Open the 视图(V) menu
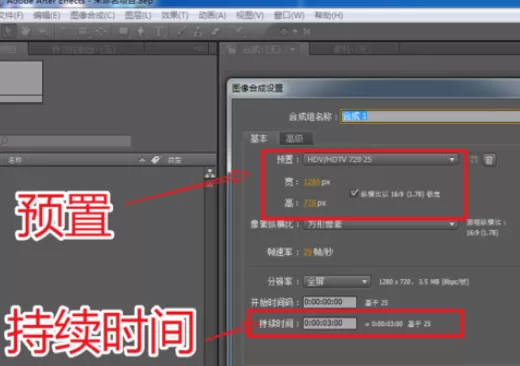 [250, 15]
